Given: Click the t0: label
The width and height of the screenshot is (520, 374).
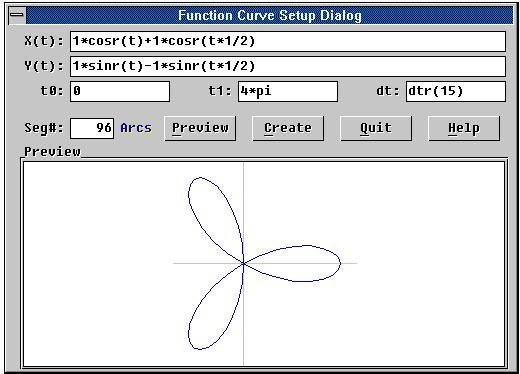Looking at the screenshot, I should coord(52,91).
